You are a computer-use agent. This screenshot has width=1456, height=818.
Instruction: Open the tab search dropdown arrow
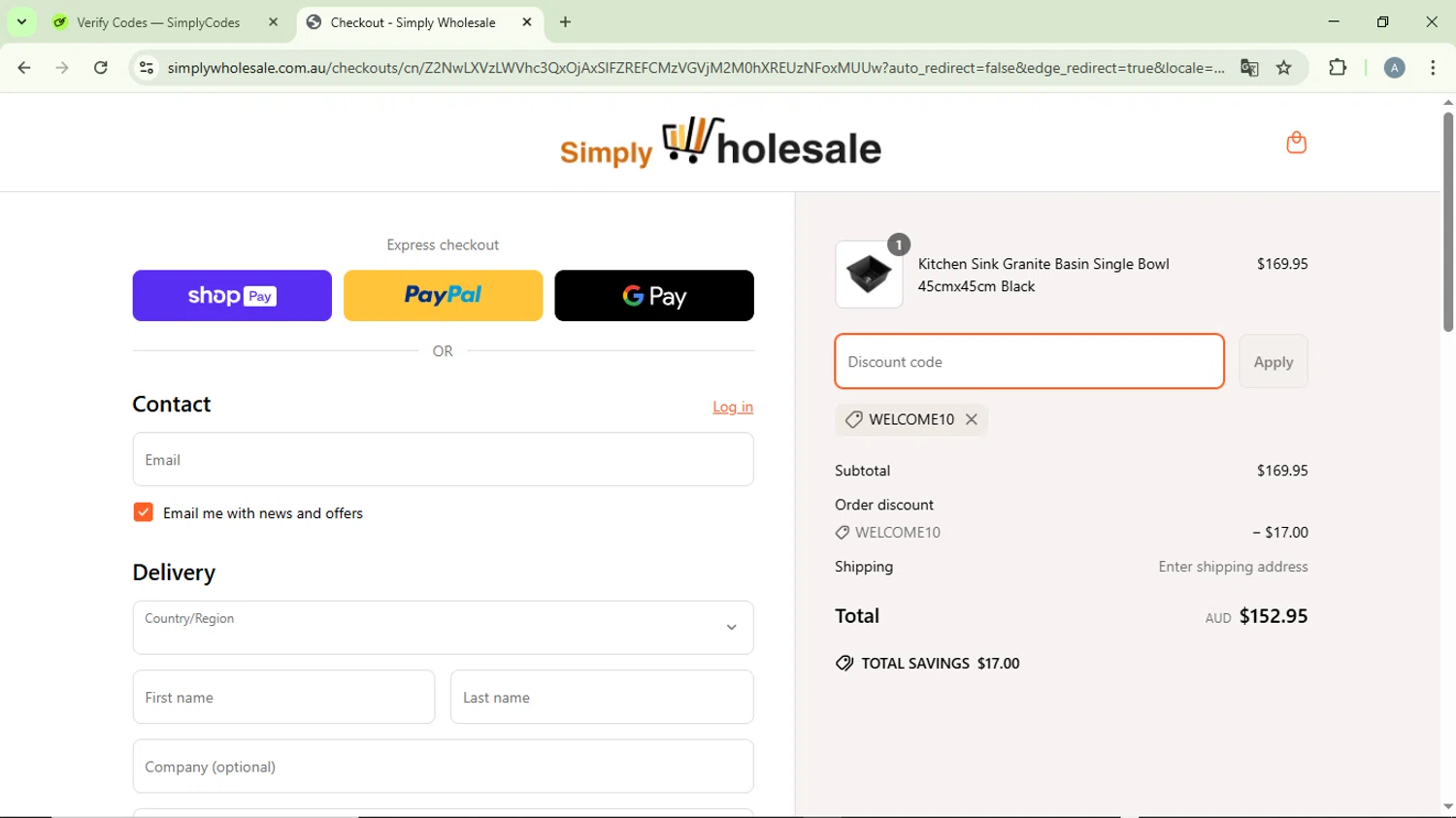[x=21, y=21]
